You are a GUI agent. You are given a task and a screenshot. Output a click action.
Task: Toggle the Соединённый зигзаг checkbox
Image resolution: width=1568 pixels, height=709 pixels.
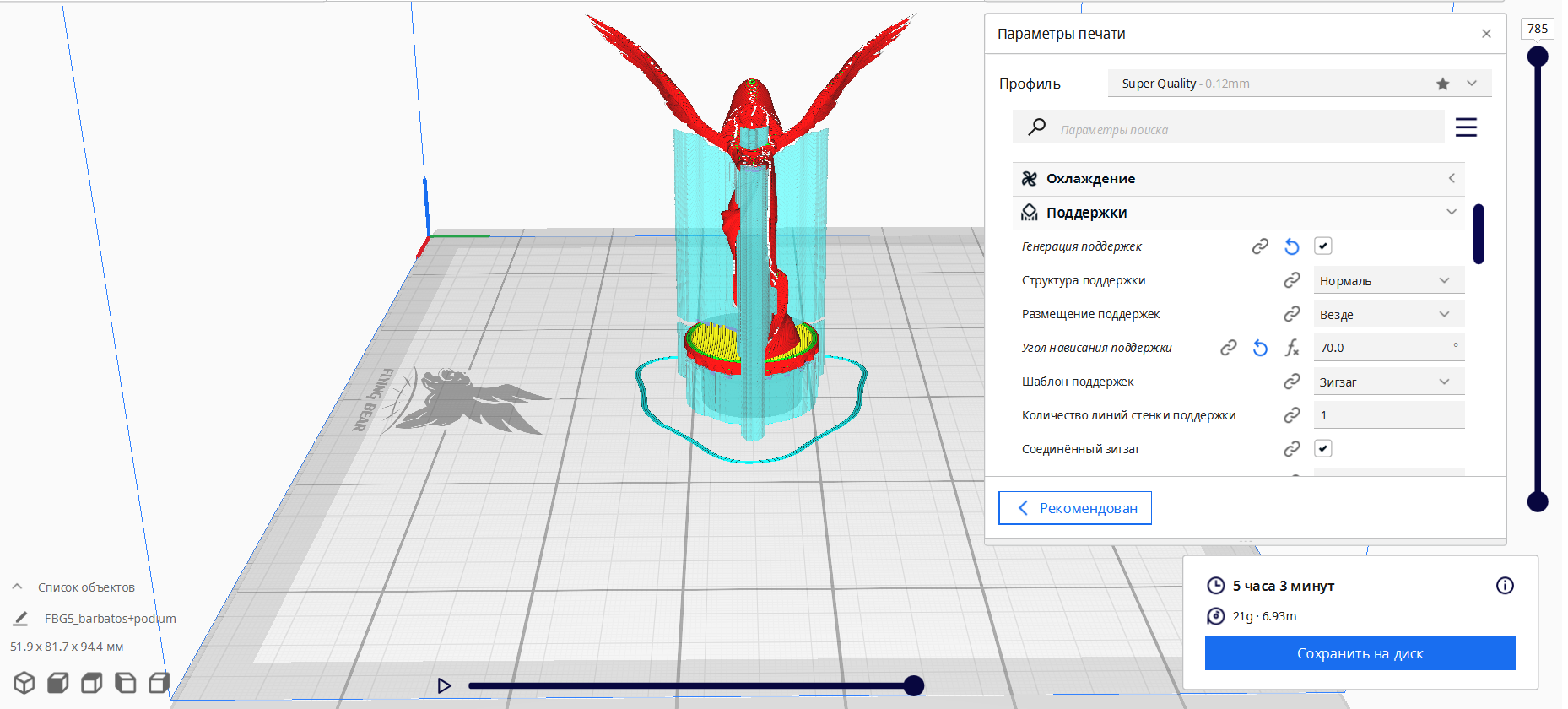click(x=1323, y=449)
